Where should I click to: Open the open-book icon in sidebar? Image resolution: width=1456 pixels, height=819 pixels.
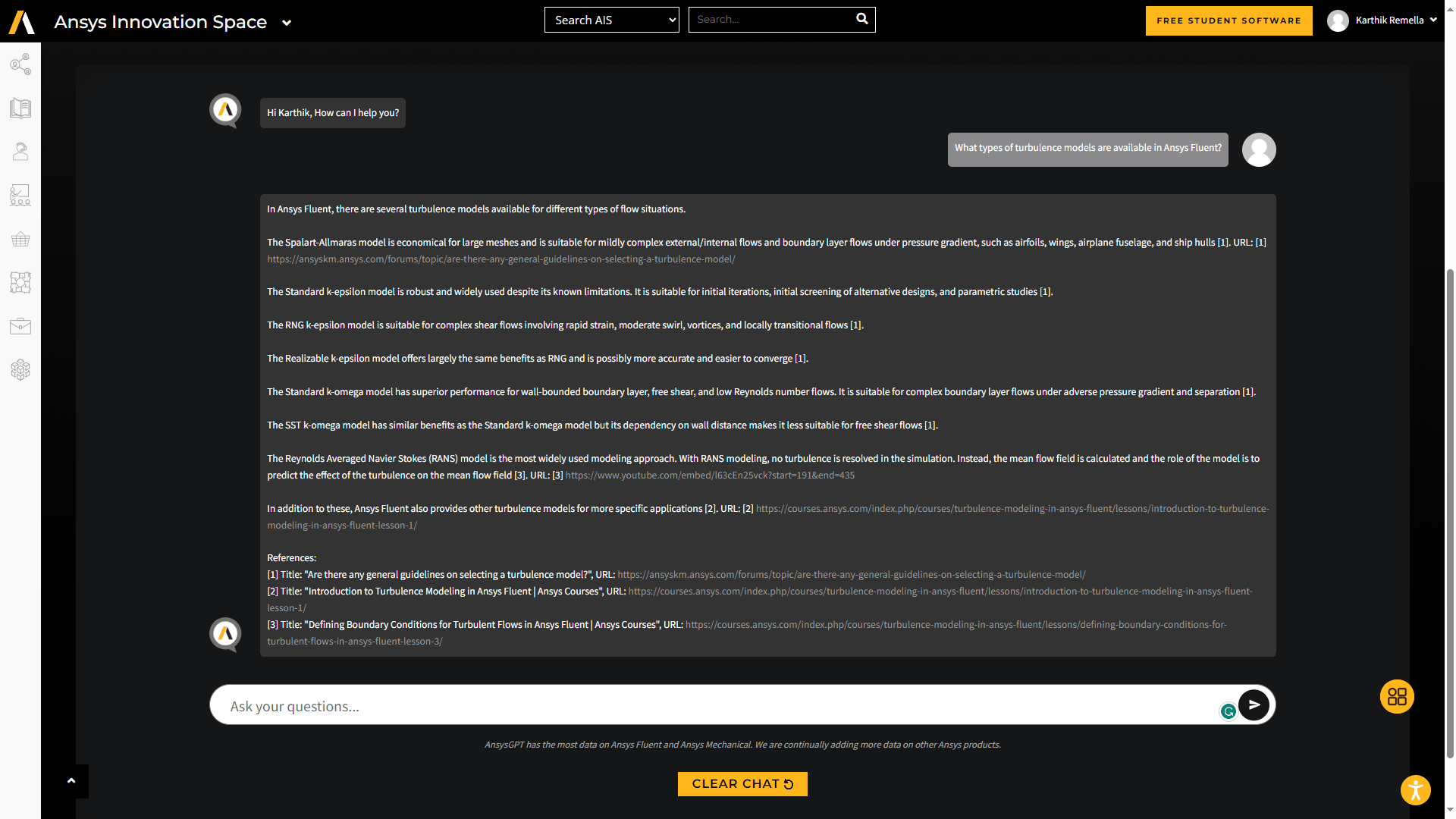[x=20, y=108]
